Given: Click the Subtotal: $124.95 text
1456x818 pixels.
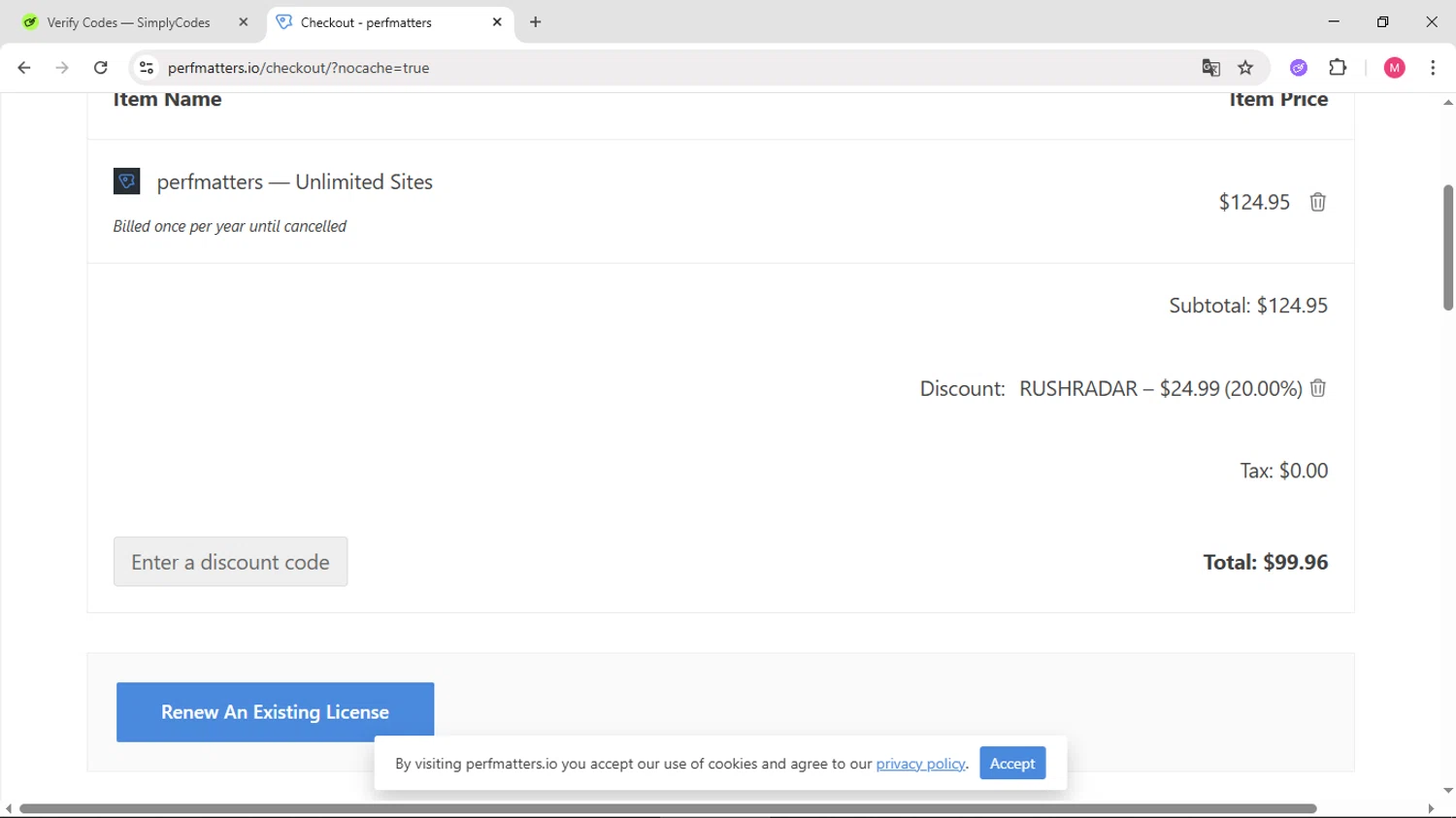Looking at the screenshot, I should [x=1248, y=306].
